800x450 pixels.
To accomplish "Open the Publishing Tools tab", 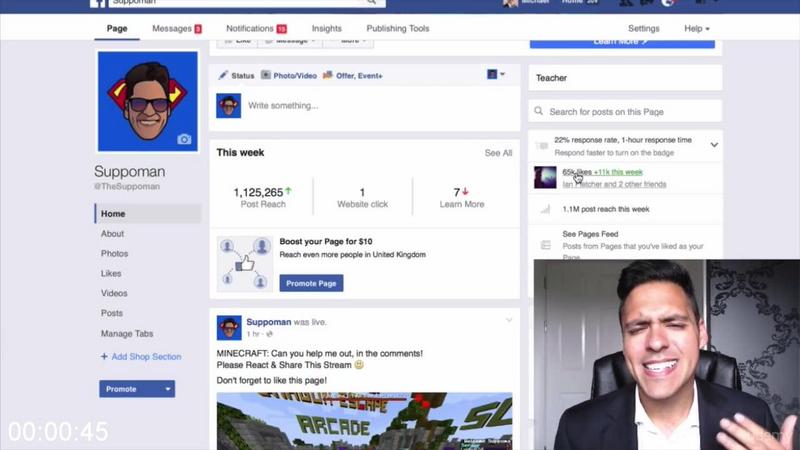I will 397,29.
